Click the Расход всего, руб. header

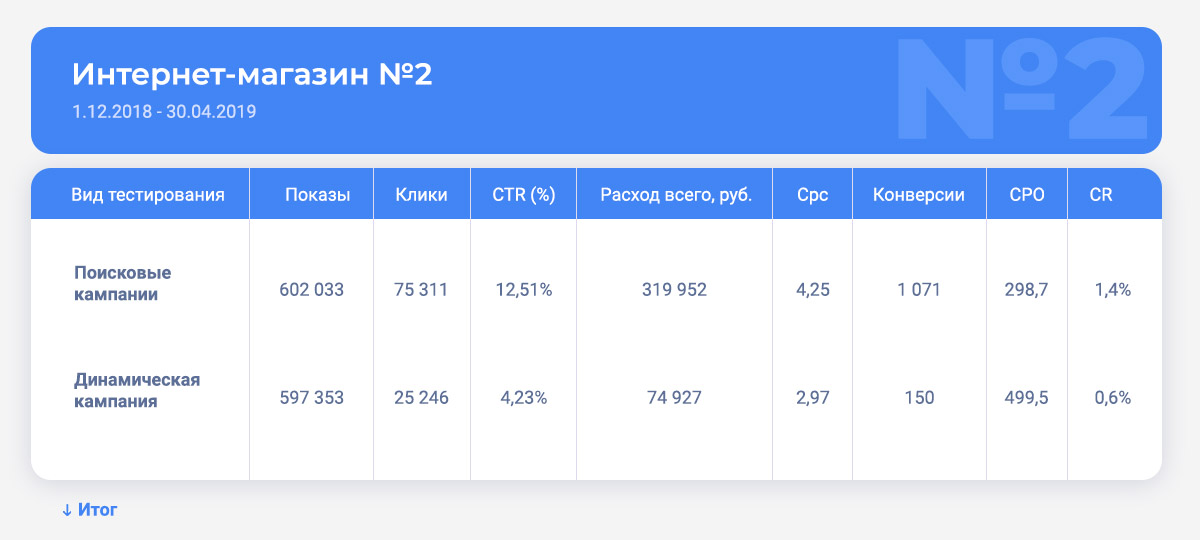(x=675, y=195)
